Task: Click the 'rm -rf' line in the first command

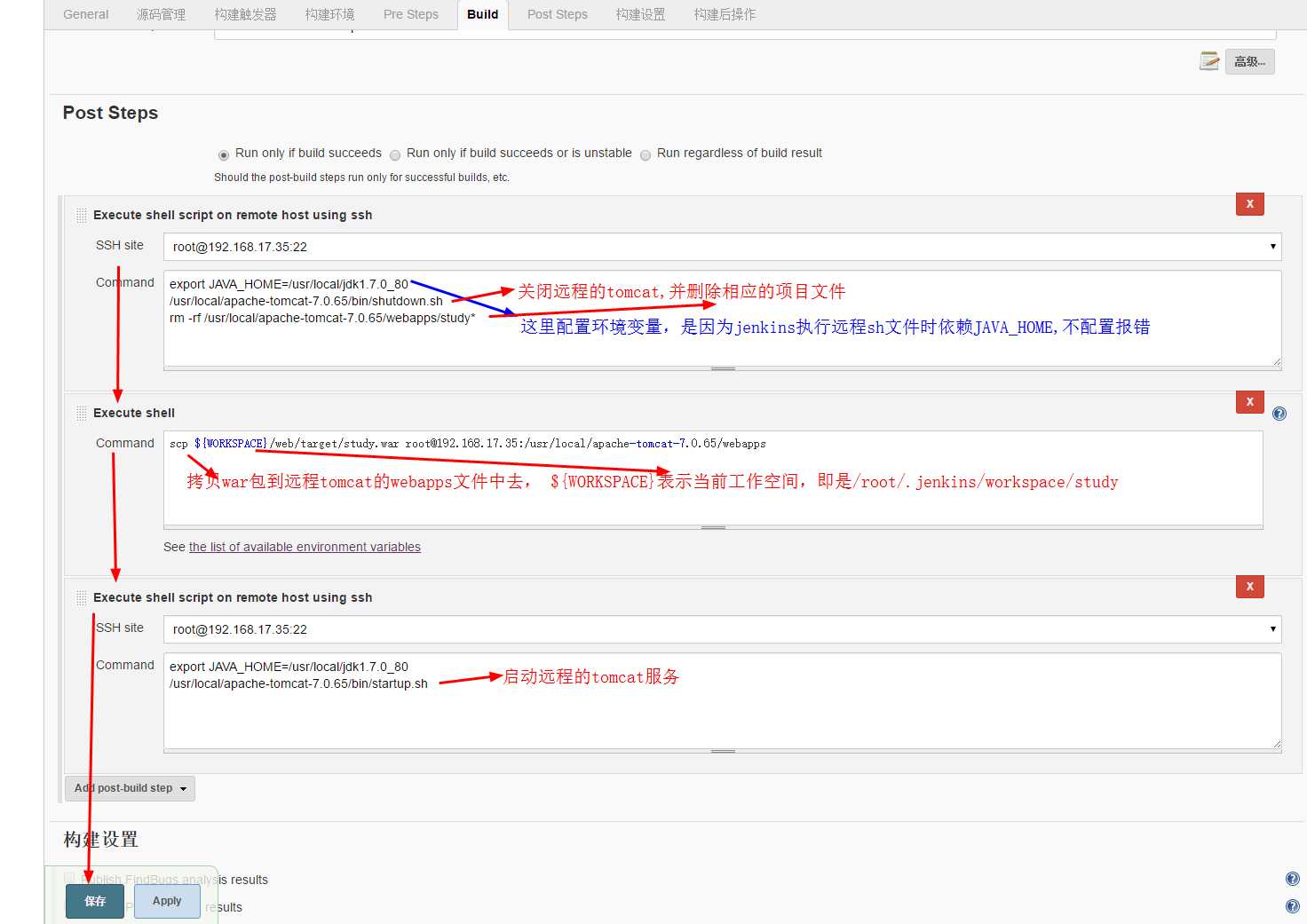Action: (322, 318)
